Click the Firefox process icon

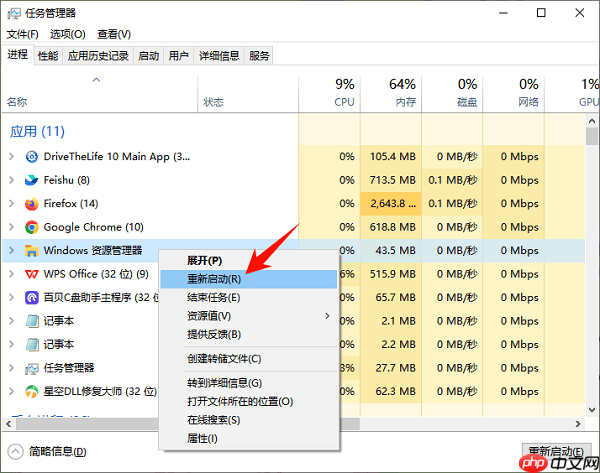pyautogui.click(x=31, y=204)
